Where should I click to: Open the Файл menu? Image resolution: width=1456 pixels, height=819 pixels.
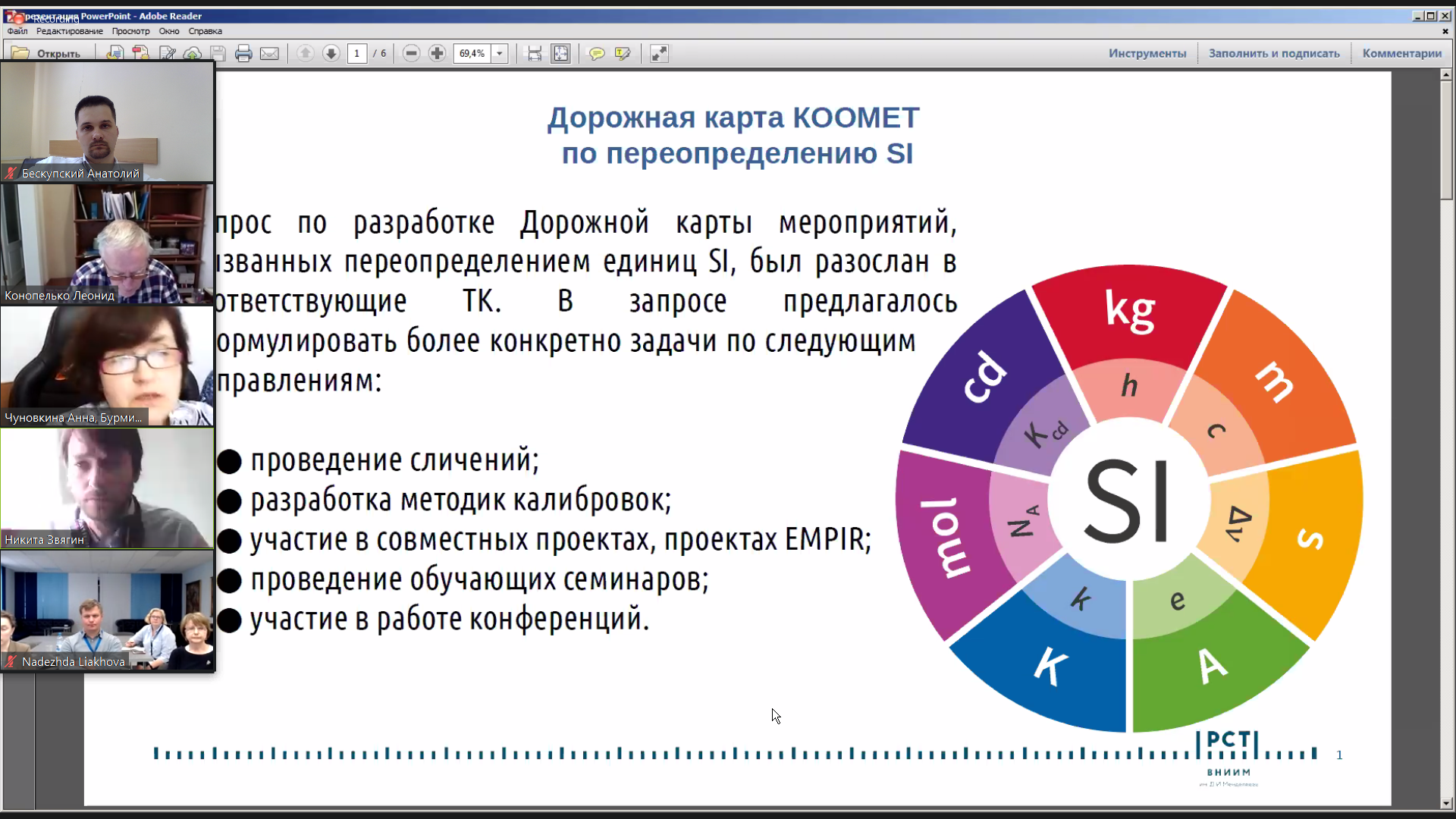click(x=17, y=31)
